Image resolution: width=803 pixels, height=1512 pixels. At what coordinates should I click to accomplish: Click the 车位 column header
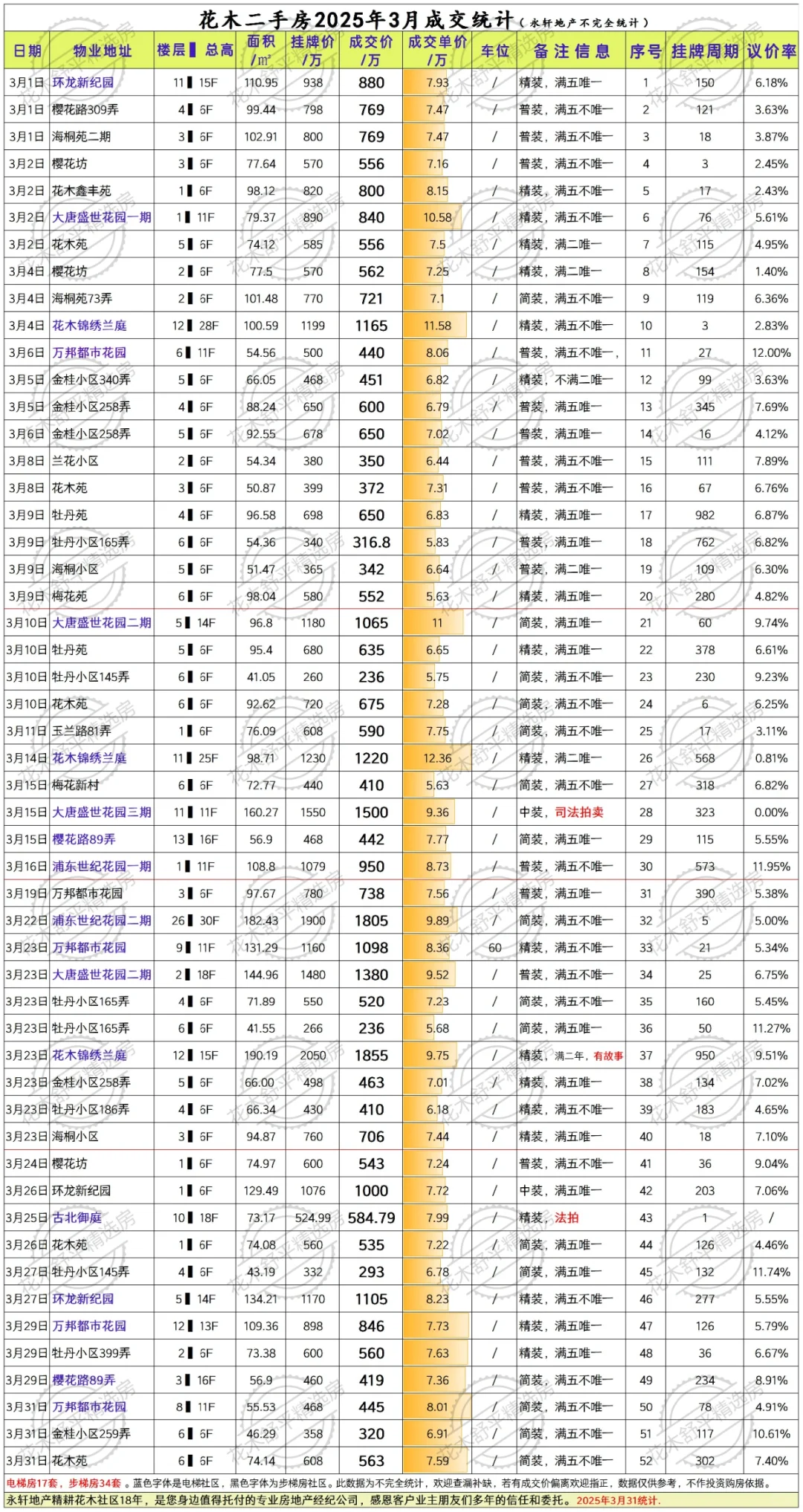(x=494, y=51)
